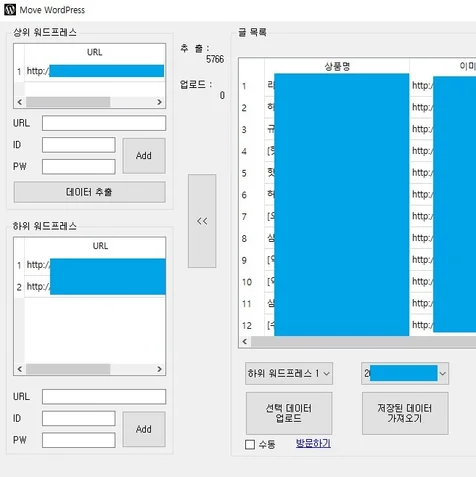This screenshot has width=476, height=477.
Task: Click the 데이터 추출 button
Action: tap(89, 192)
